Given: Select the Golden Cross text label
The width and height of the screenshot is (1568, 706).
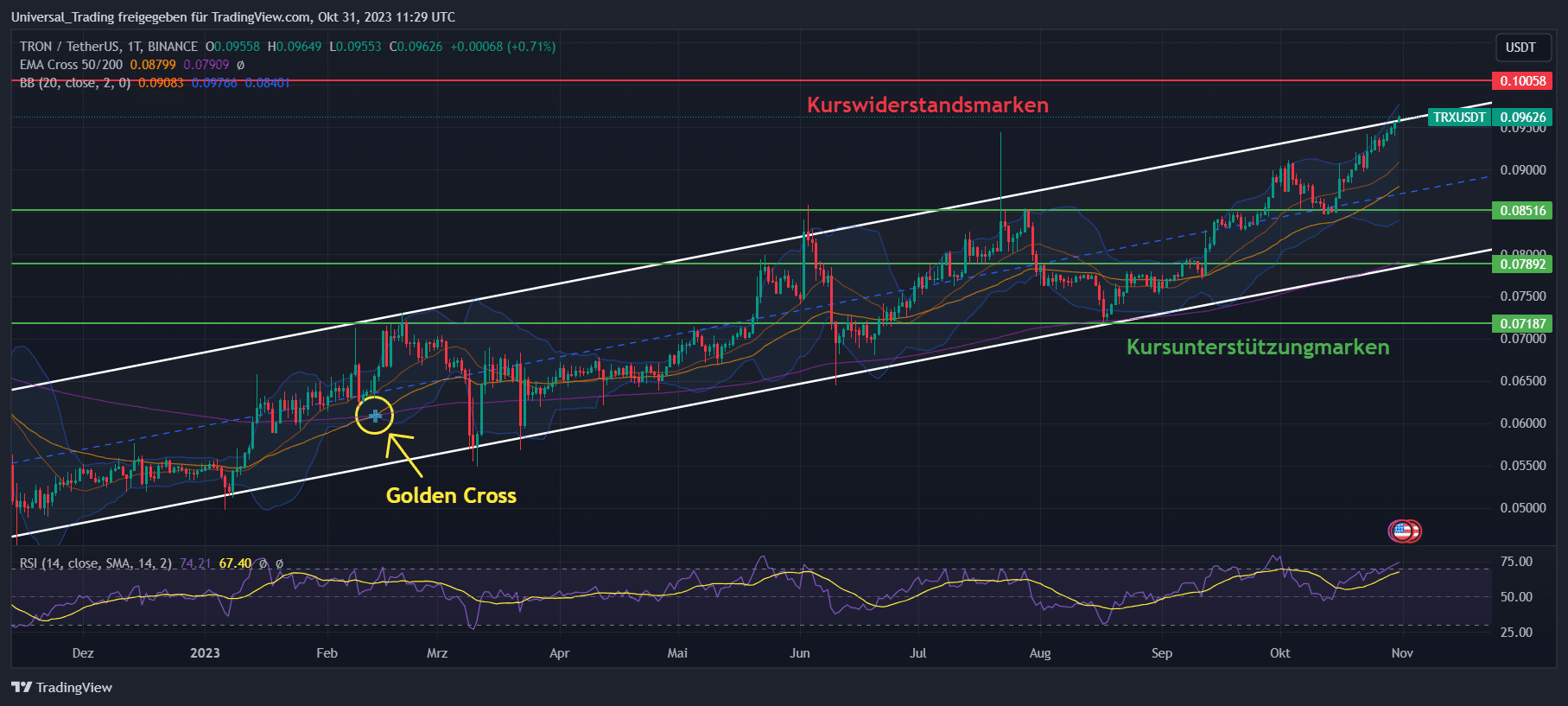Looking at the screenshot, I should [451, 495].
